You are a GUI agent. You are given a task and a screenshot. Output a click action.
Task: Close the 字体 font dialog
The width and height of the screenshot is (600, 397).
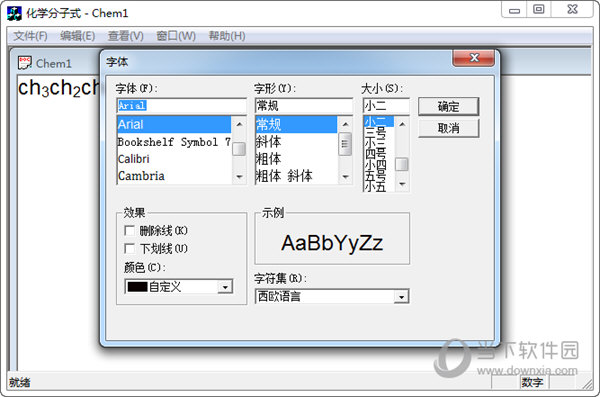[x=473, y=57]
